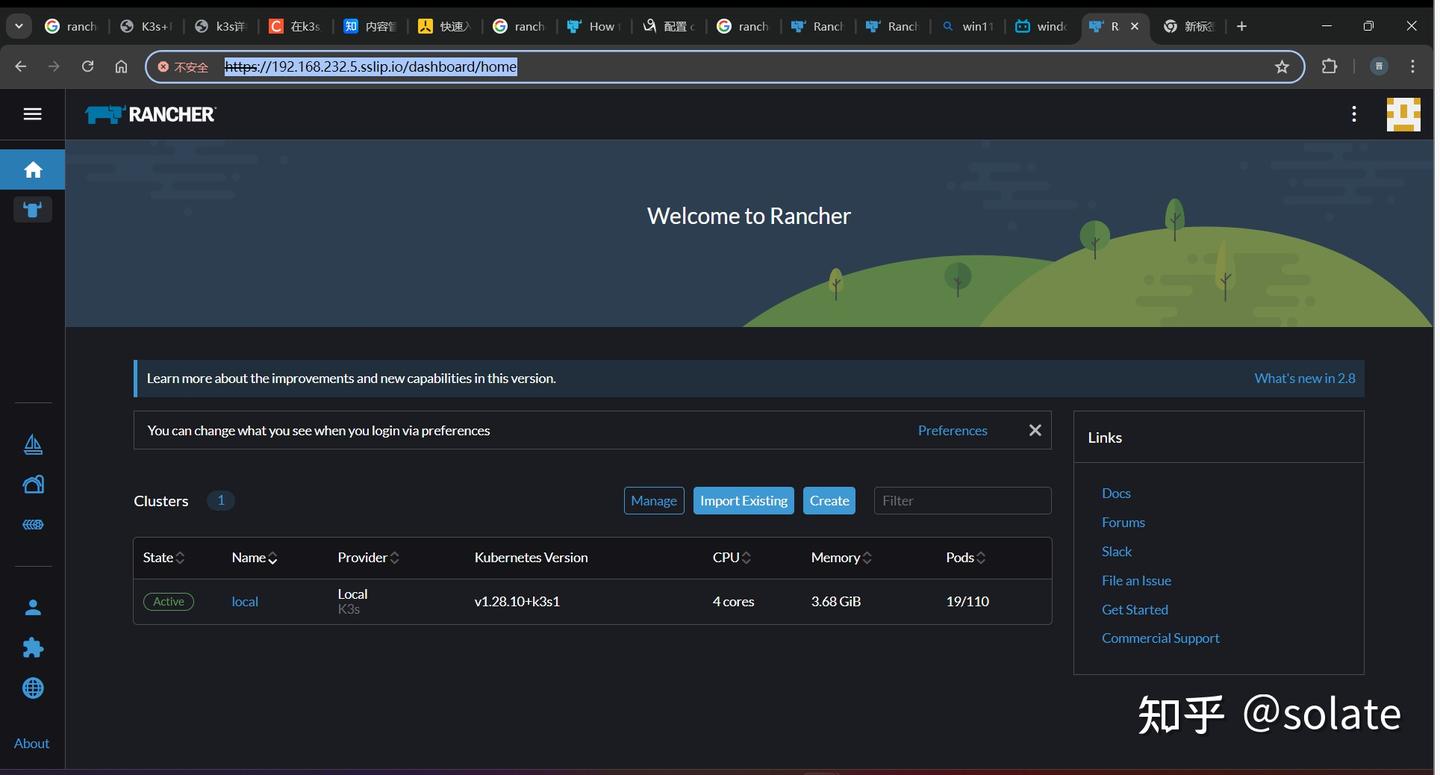Switch to the 快速入 browser tab
Image resolution: width=1440 pixels, height=775 pixels.
[445, 26]
